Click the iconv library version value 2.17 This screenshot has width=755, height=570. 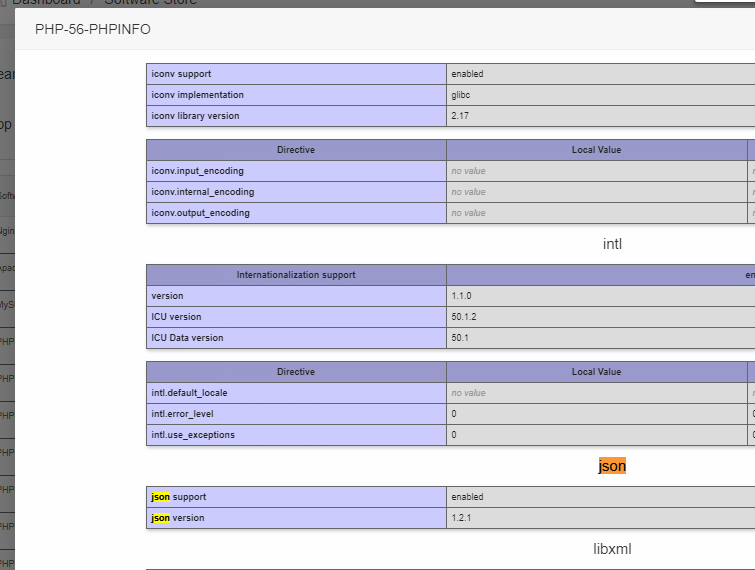[x=460, y=116]
